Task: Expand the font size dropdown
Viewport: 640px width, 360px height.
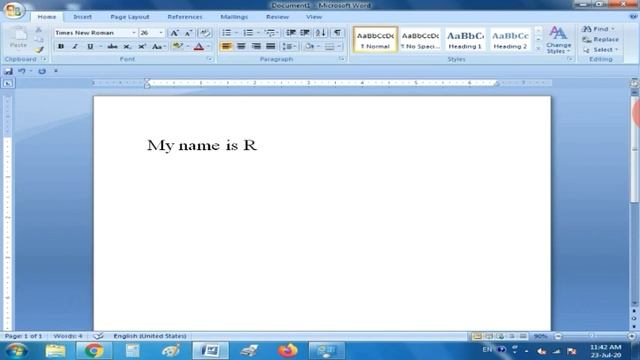Action: pyautogui.click(x=161, y=33)
